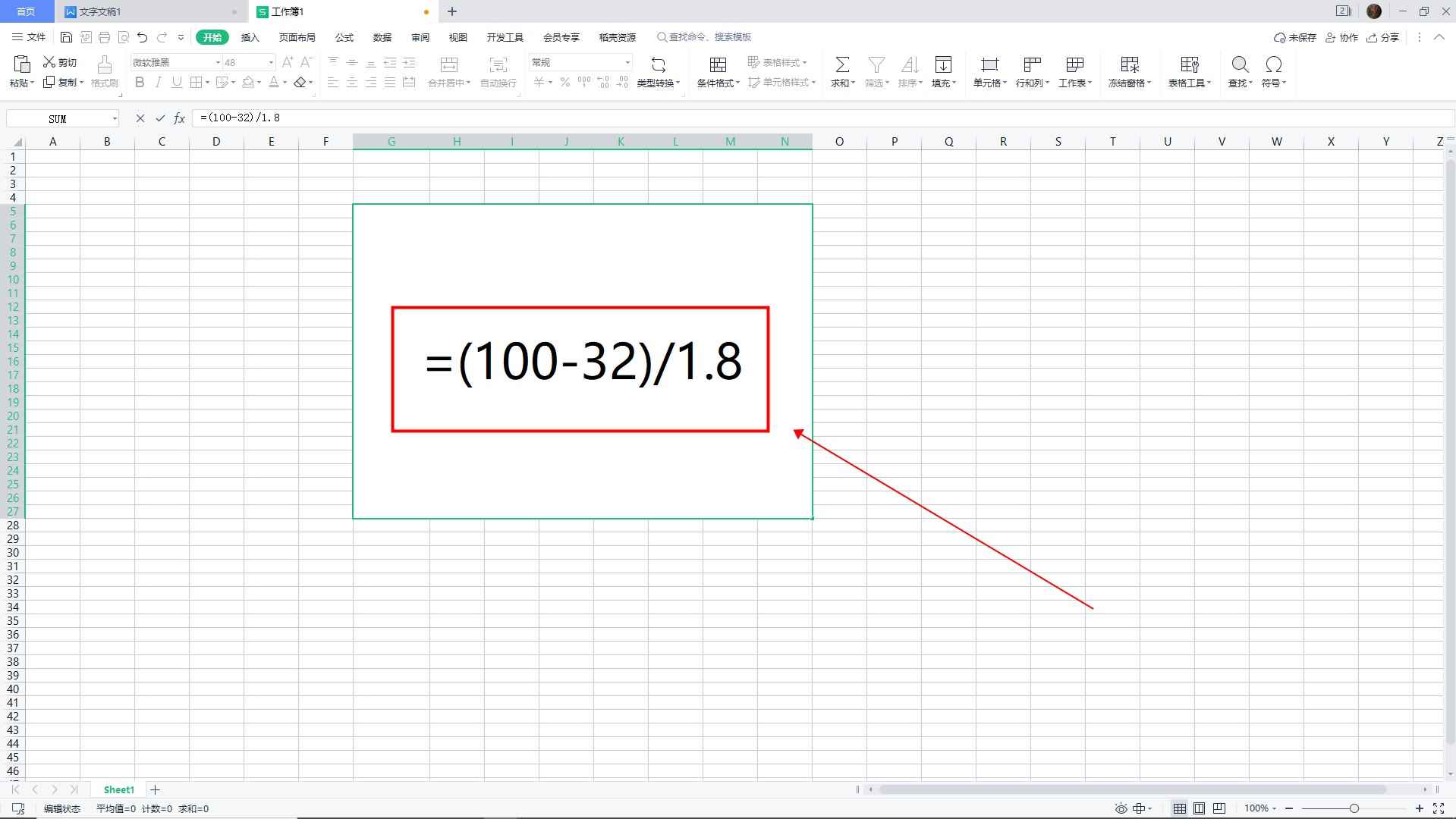The height and width of the screenshot is (819, 1456).
Task: Confirm formula with the checkmark icon
Action: coord(160,118)
